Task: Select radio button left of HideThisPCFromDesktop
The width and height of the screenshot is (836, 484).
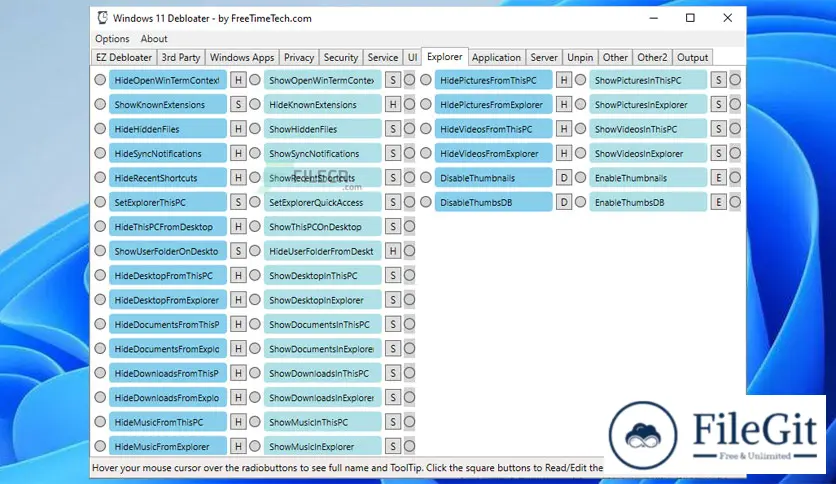Action: (100, 227)
